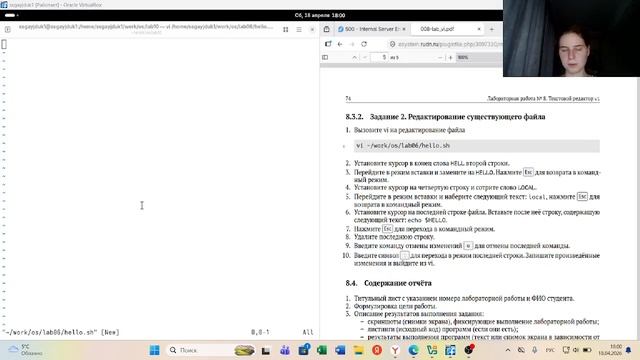
Task: Open the weather widget on the taskbar
Action: point(25,350)
